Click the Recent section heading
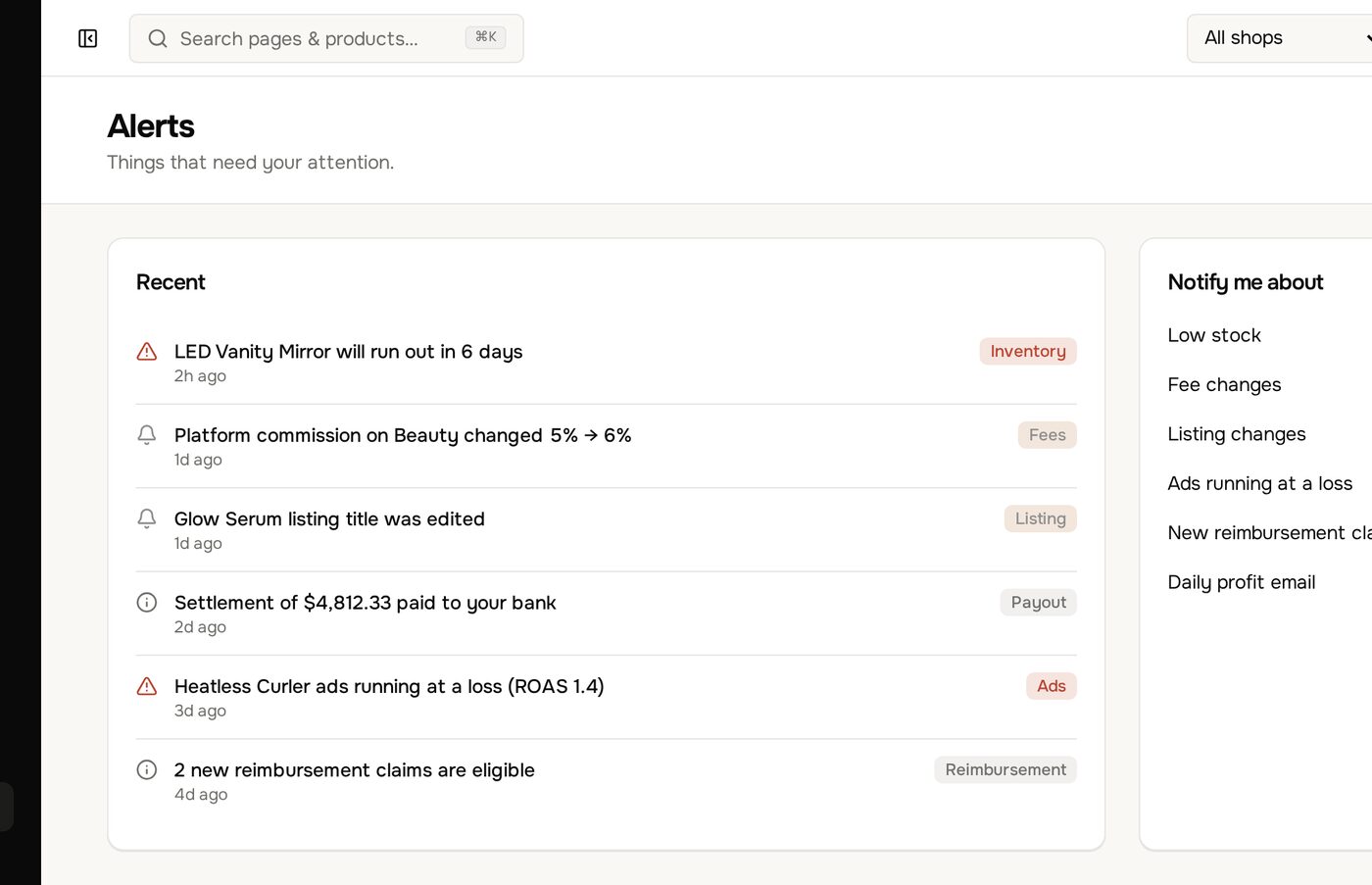This screenshot has width=1372, height=885. pos(171,282)
